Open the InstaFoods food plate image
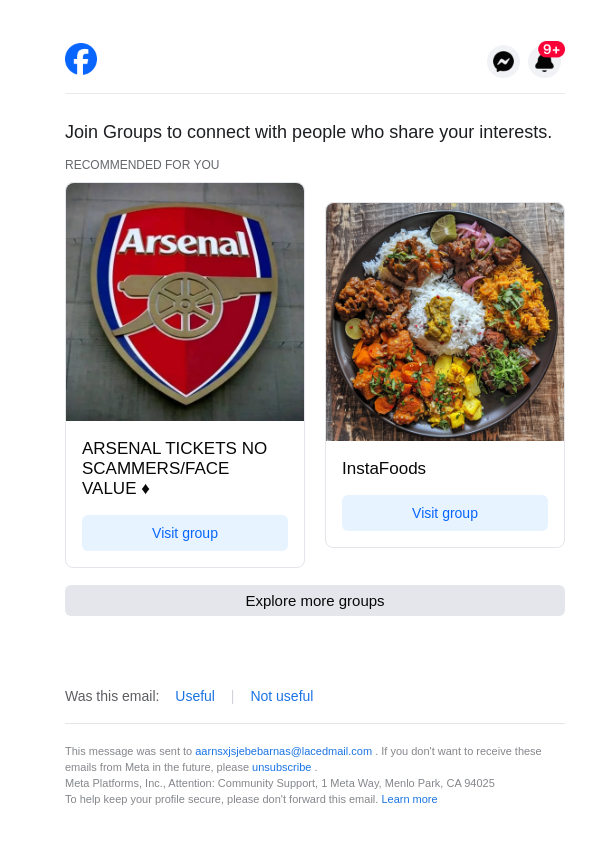Viewport: 600px width, 845px height. point(445,322)
